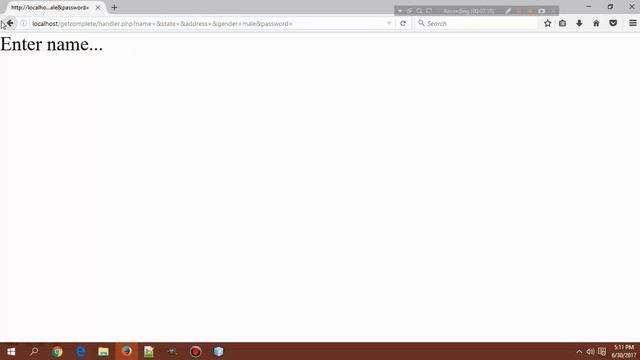Screen dimensions: 640x360
Task: Launch Microsoft Edge from the taskbar
Action: (x=80, y=351)
